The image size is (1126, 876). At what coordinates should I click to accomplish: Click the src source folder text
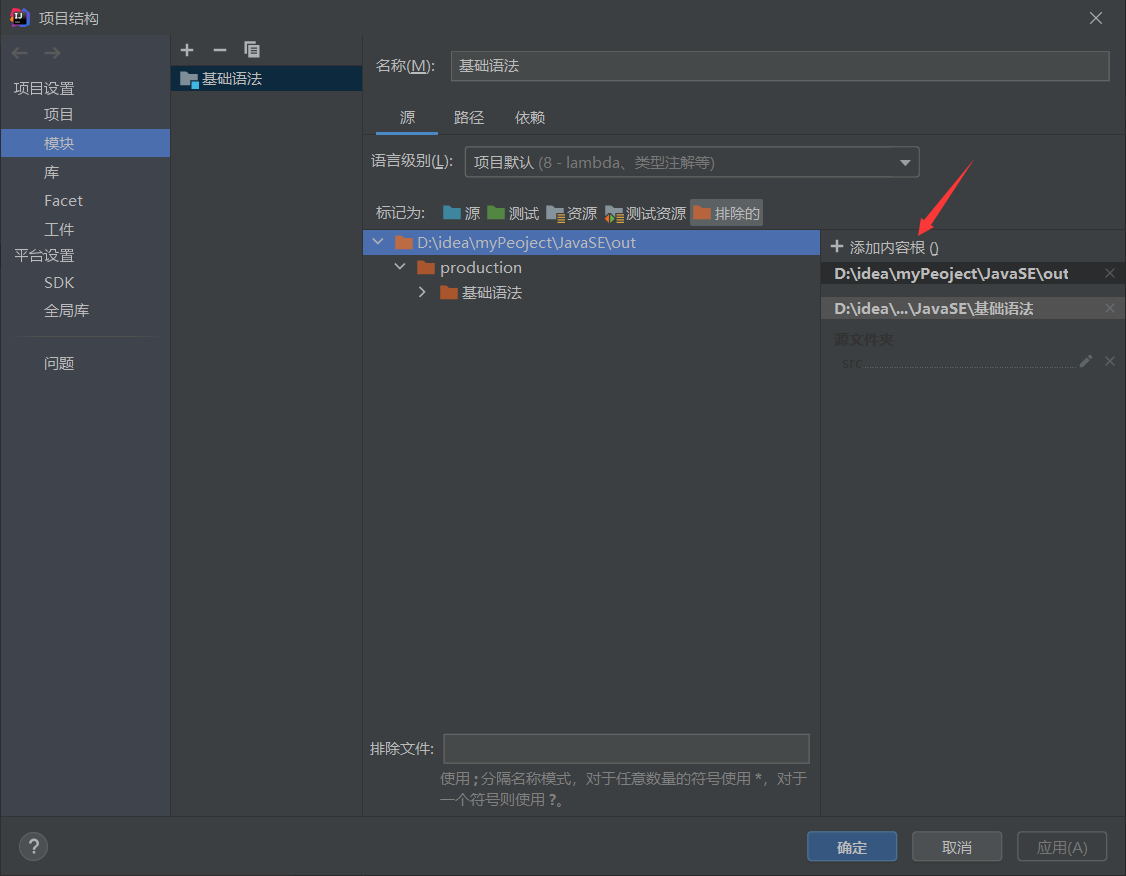click(852, 363)
